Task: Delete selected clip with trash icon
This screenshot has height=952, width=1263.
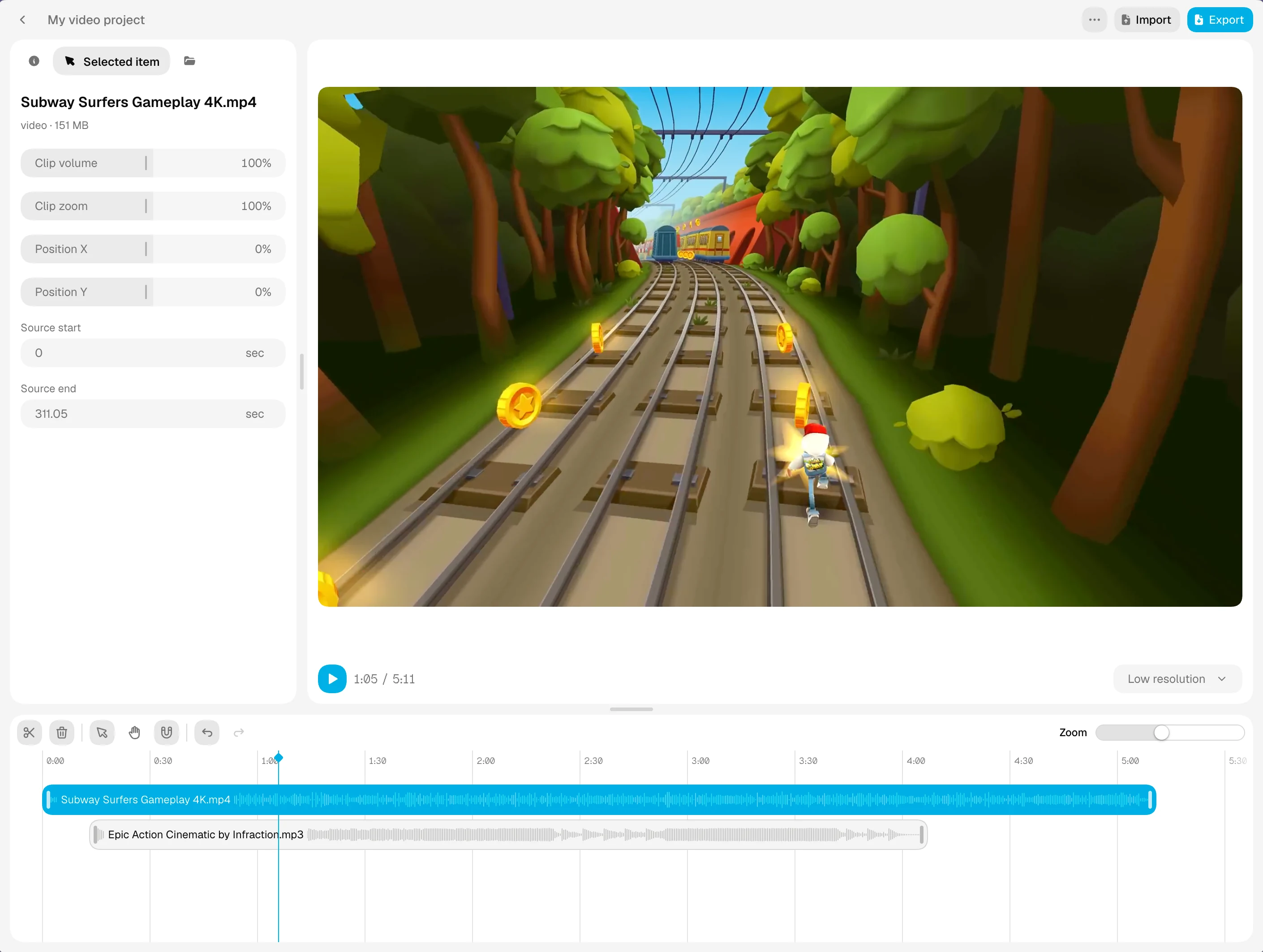Action: point(62,733)
